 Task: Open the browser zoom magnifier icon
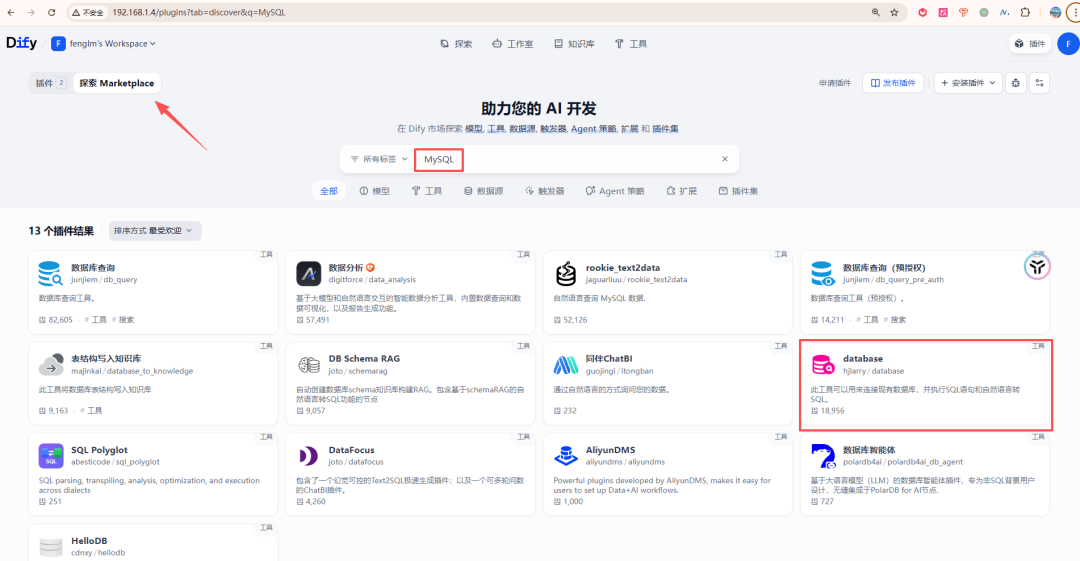pos(875,12)
